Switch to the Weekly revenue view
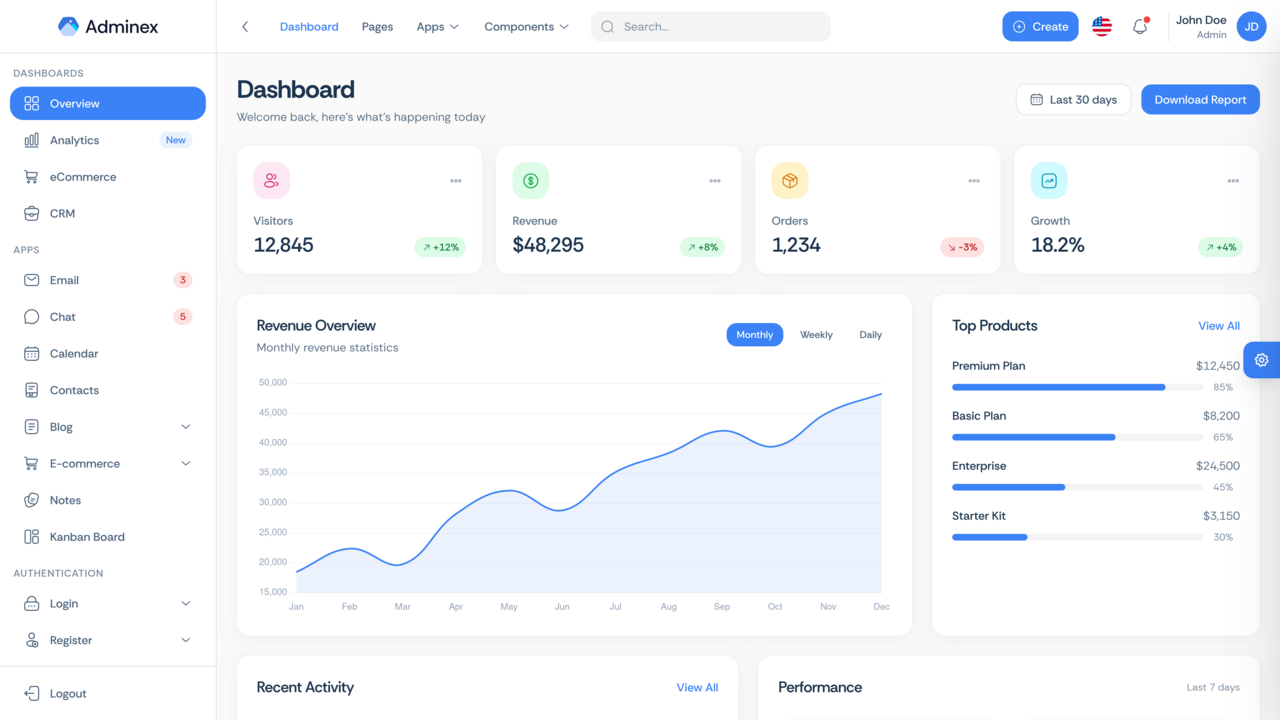Screen dimensions: 1280x720 (816, 334)
